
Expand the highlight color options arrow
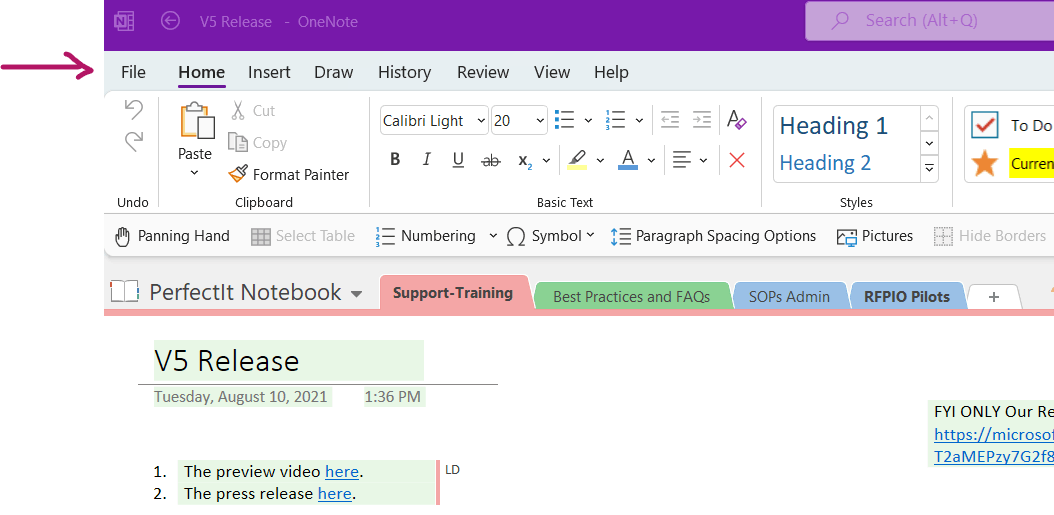point(600,160)
